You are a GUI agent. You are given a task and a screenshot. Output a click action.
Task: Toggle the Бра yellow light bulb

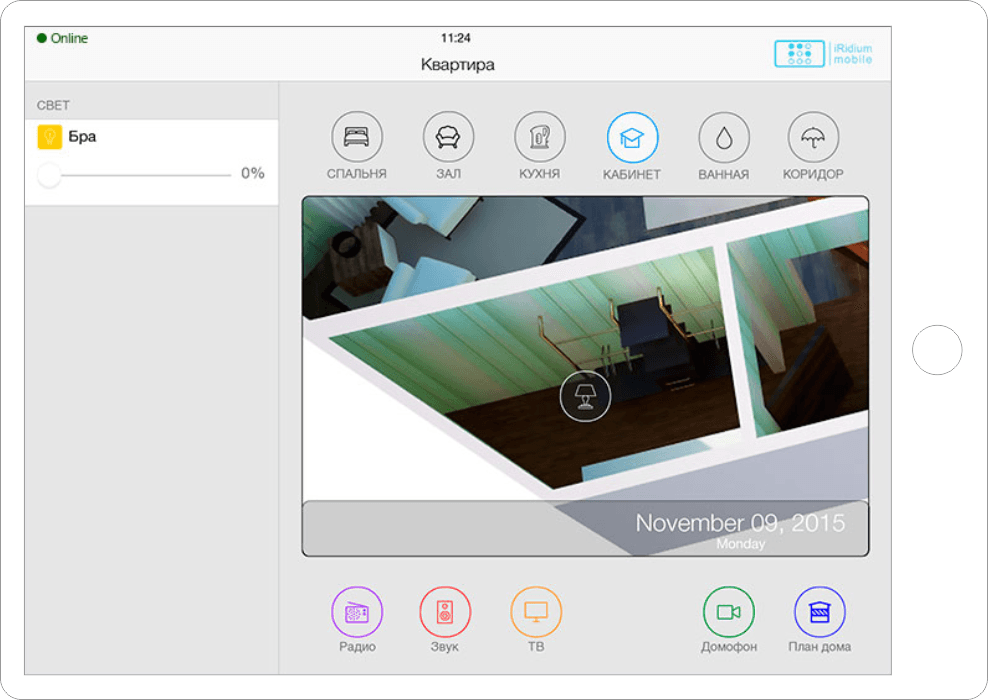[x=50, y=137]
